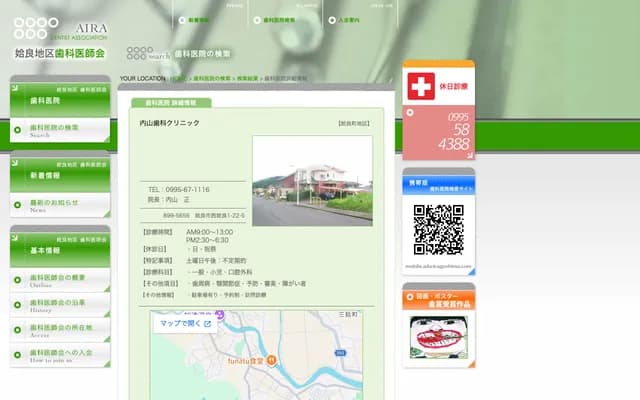Click the arrow icon at pink phone panel corner

(470, 155)
